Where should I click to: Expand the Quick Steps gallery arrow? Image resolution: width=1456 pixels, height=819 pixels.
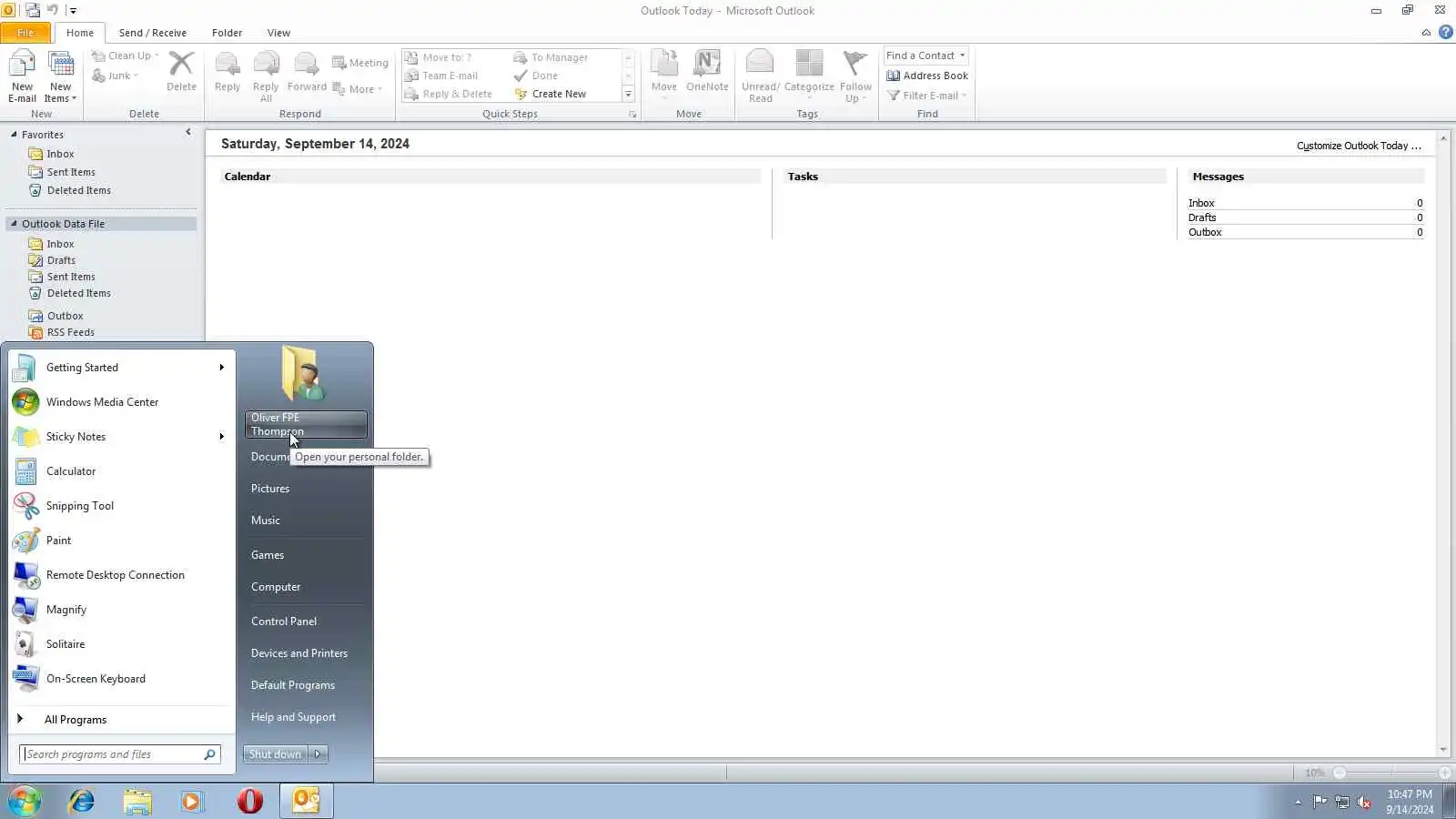pos(628,94)
